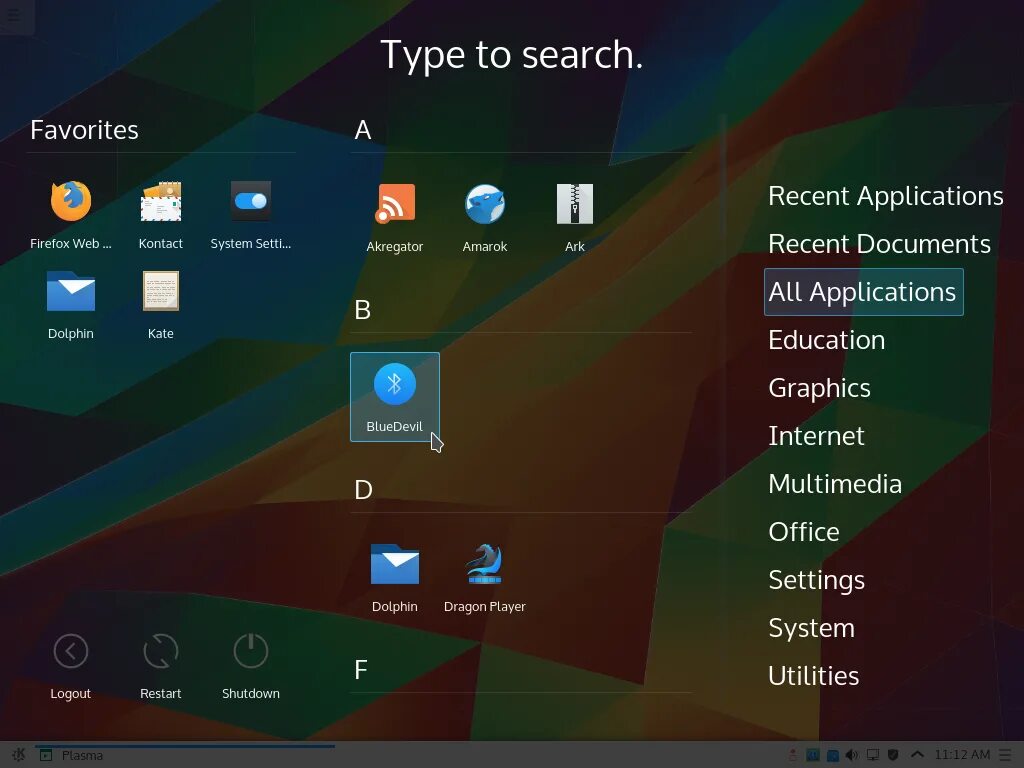This screenshot has width=1024, height=768.
Task: Open Akregator feed reader
Action: [394, 217]
